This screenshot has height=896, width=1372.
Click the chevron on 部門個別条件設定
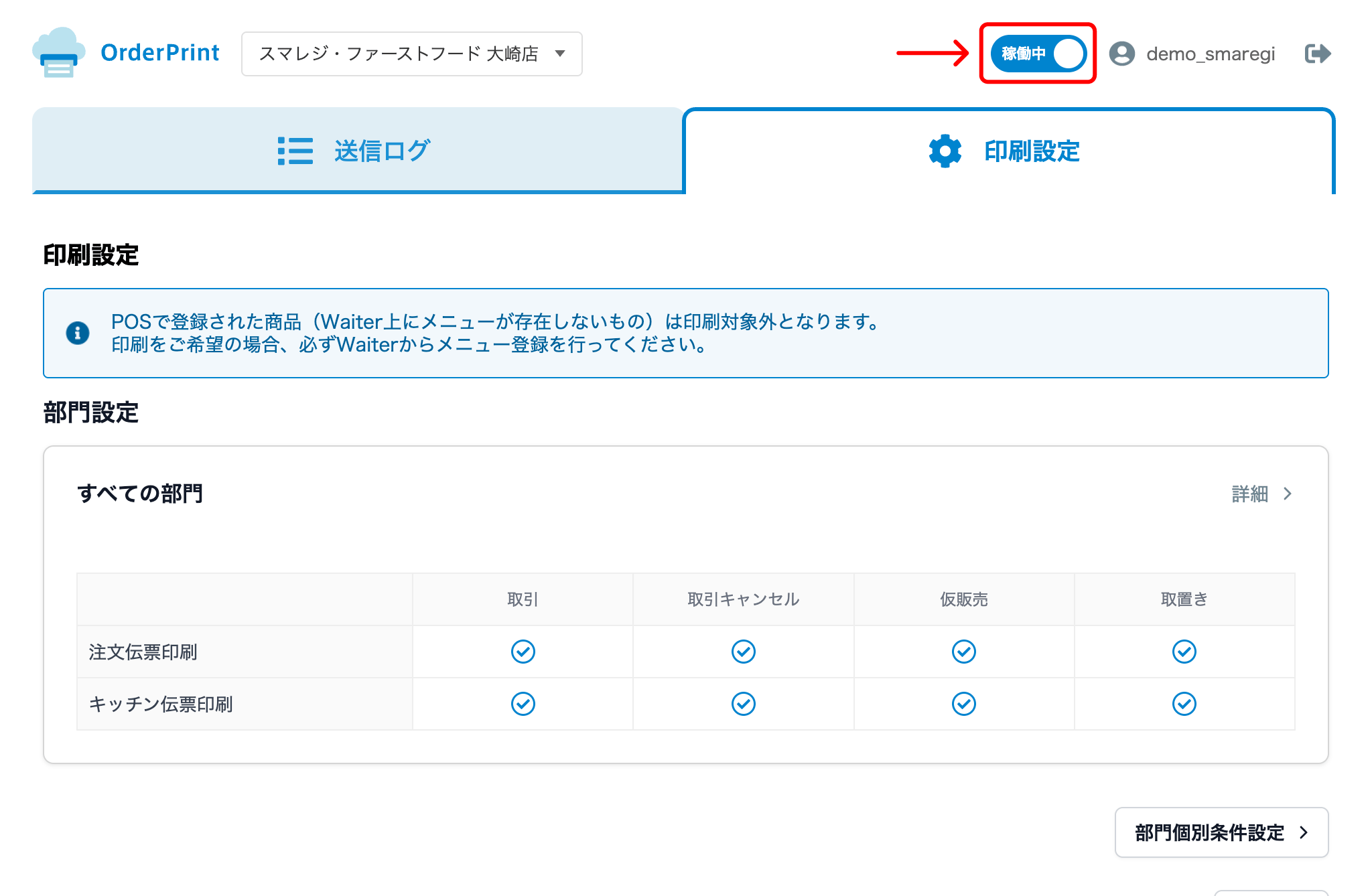[x=1304, y=832]
